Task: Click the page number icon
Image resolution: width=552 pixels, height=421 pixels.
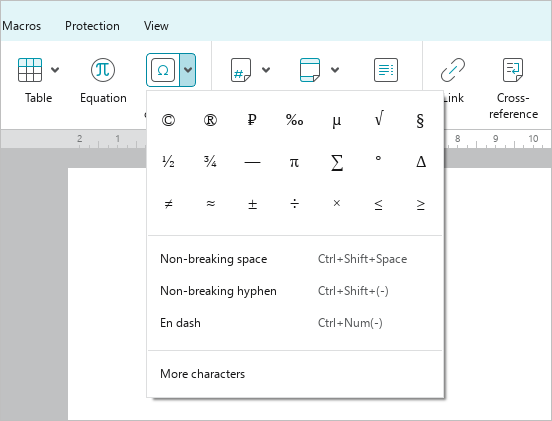Action: click(x=241, y=70)
